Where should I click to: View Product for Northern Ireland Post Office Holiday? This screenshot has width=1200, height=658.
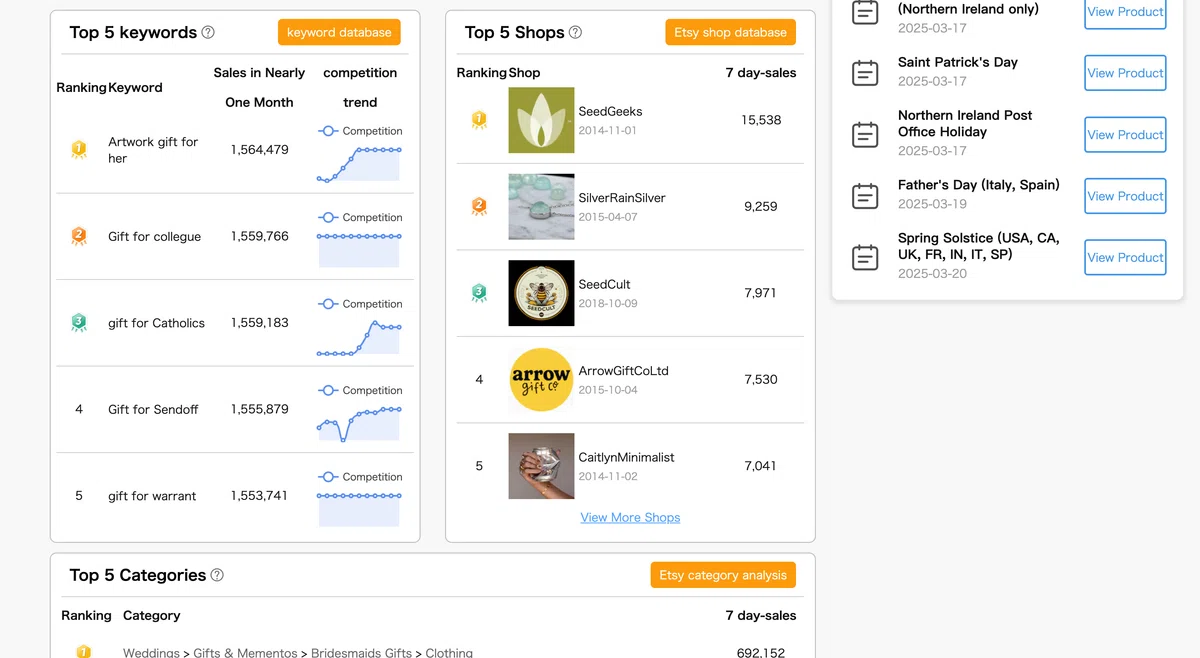coord(1125,134)
